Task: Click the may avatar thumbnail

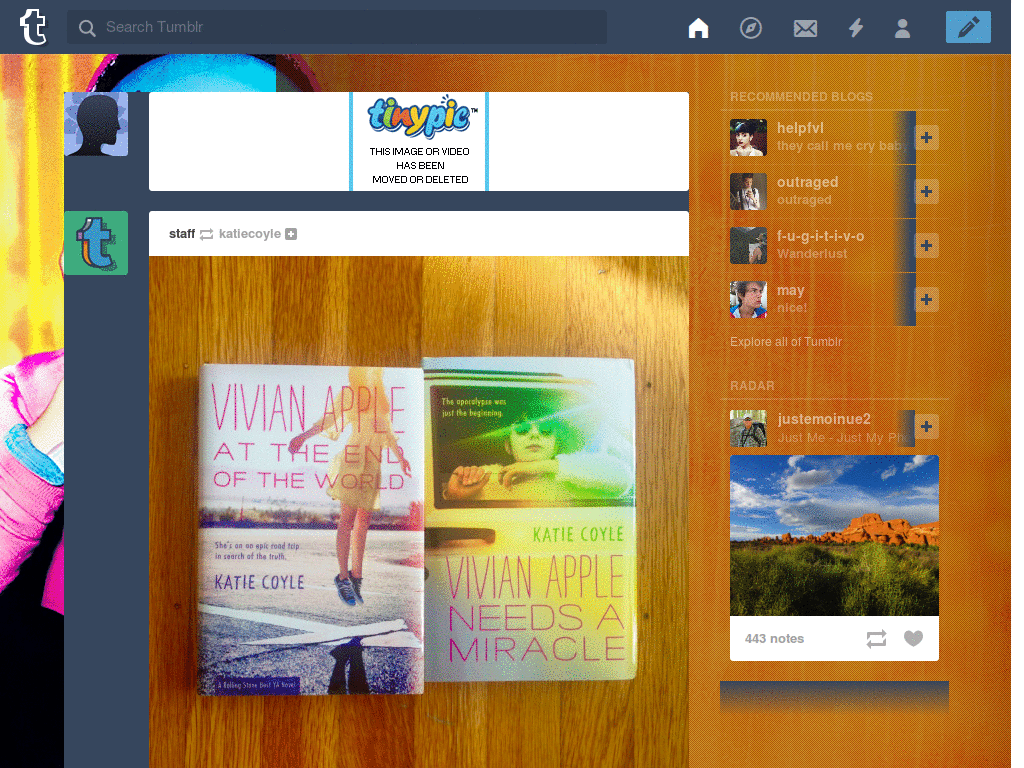Action: pos(748,299)
